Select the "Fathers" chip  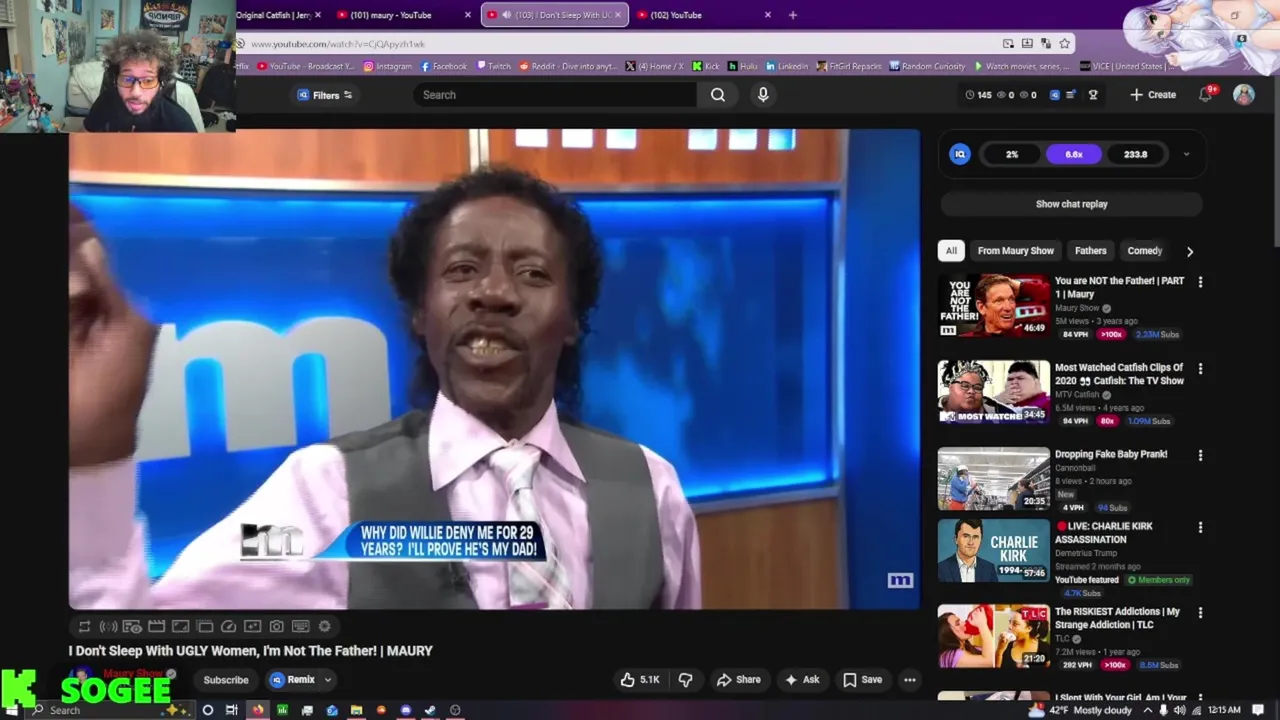click(x=1090, y=251)
